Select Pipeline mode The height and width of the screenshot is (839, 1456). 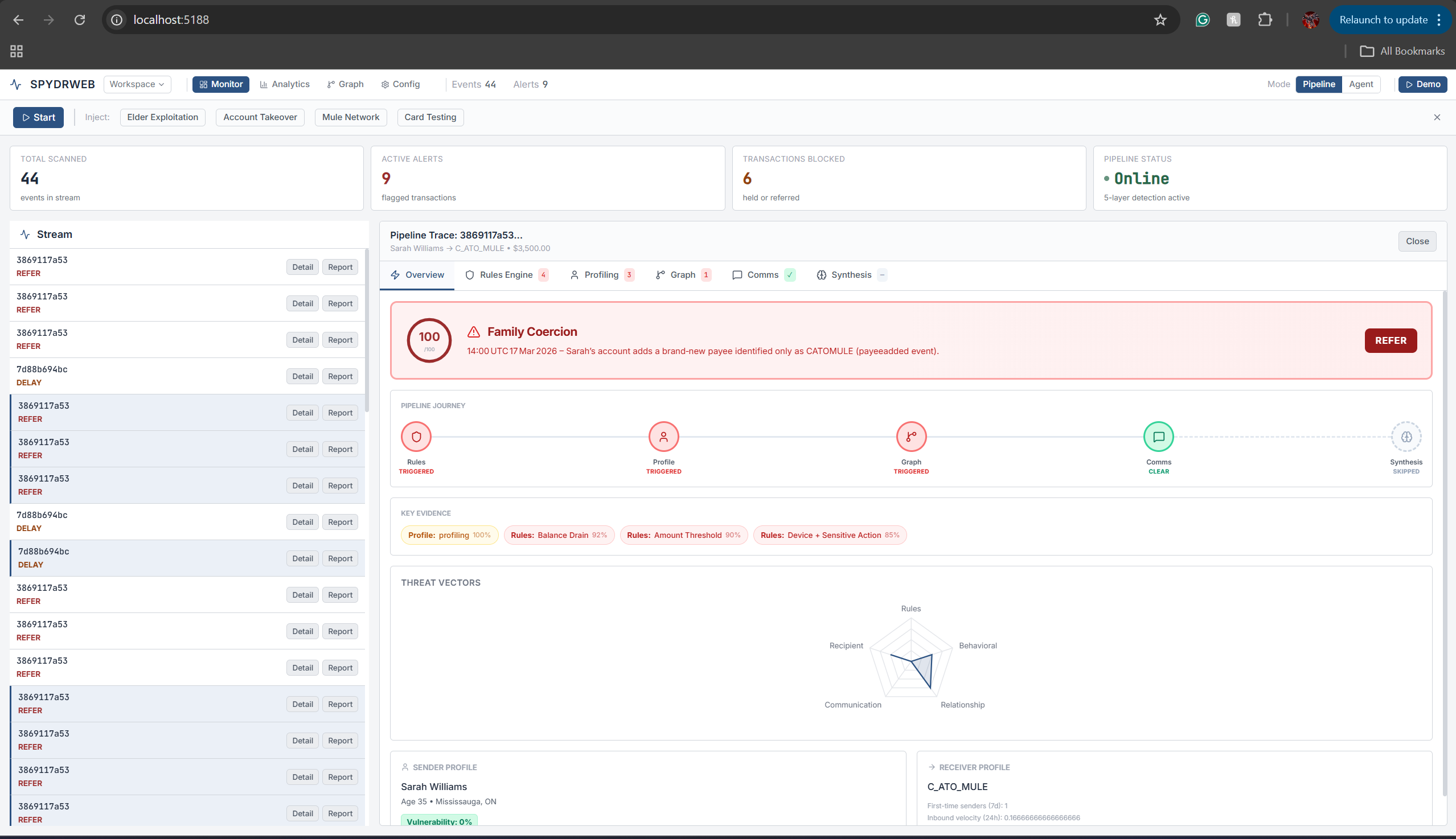coord(1318,84)
